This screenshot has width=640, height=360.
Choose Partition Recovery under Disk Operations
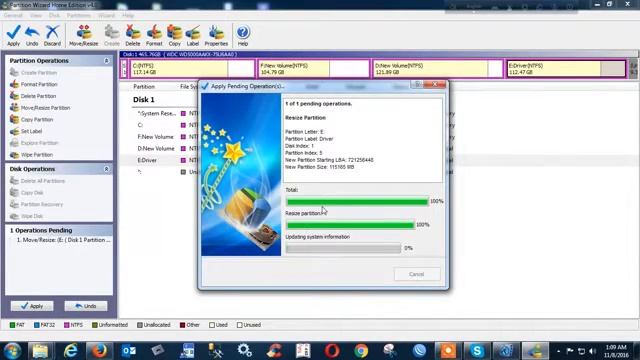coord(42,204)
